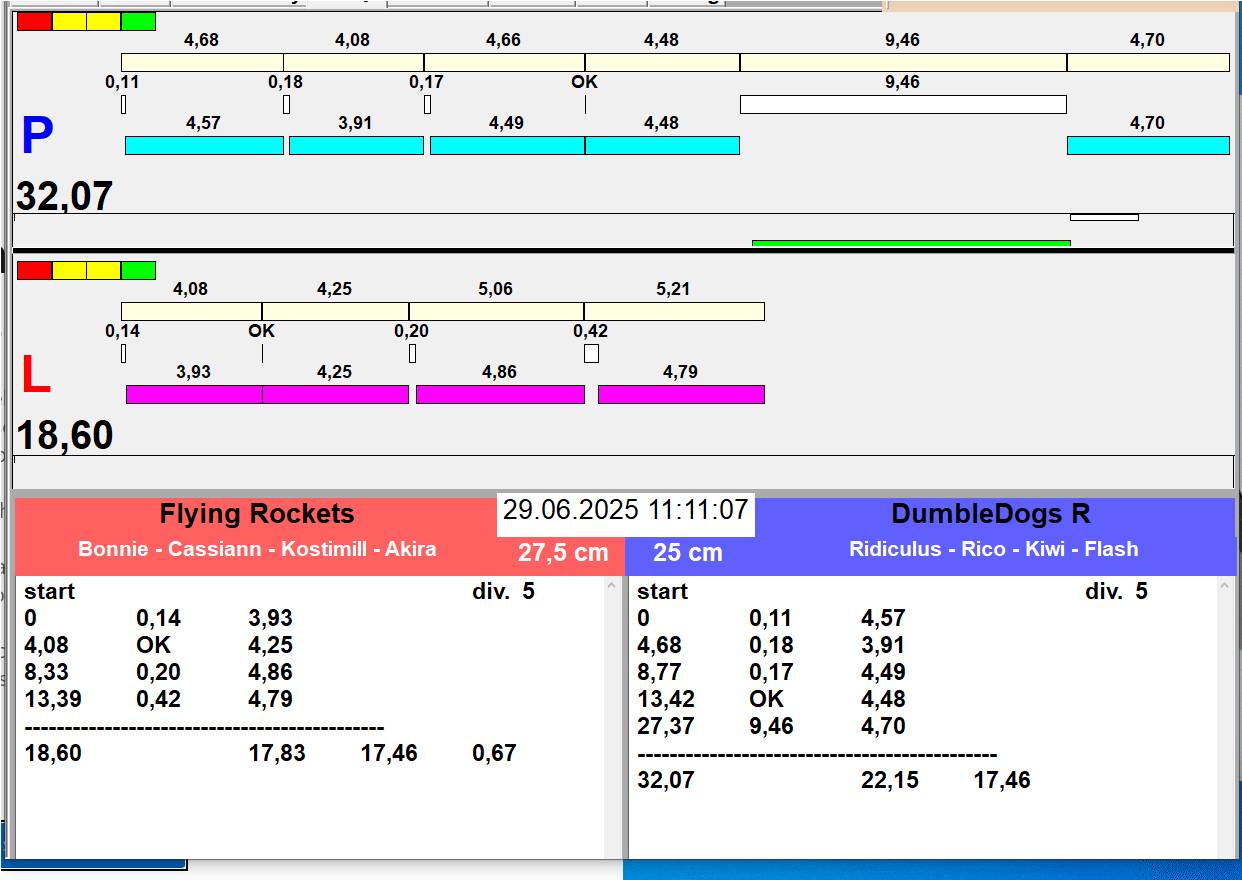Select the magenta 4,86 run bar
The image size is (1242, 880).
coord(499,394)
